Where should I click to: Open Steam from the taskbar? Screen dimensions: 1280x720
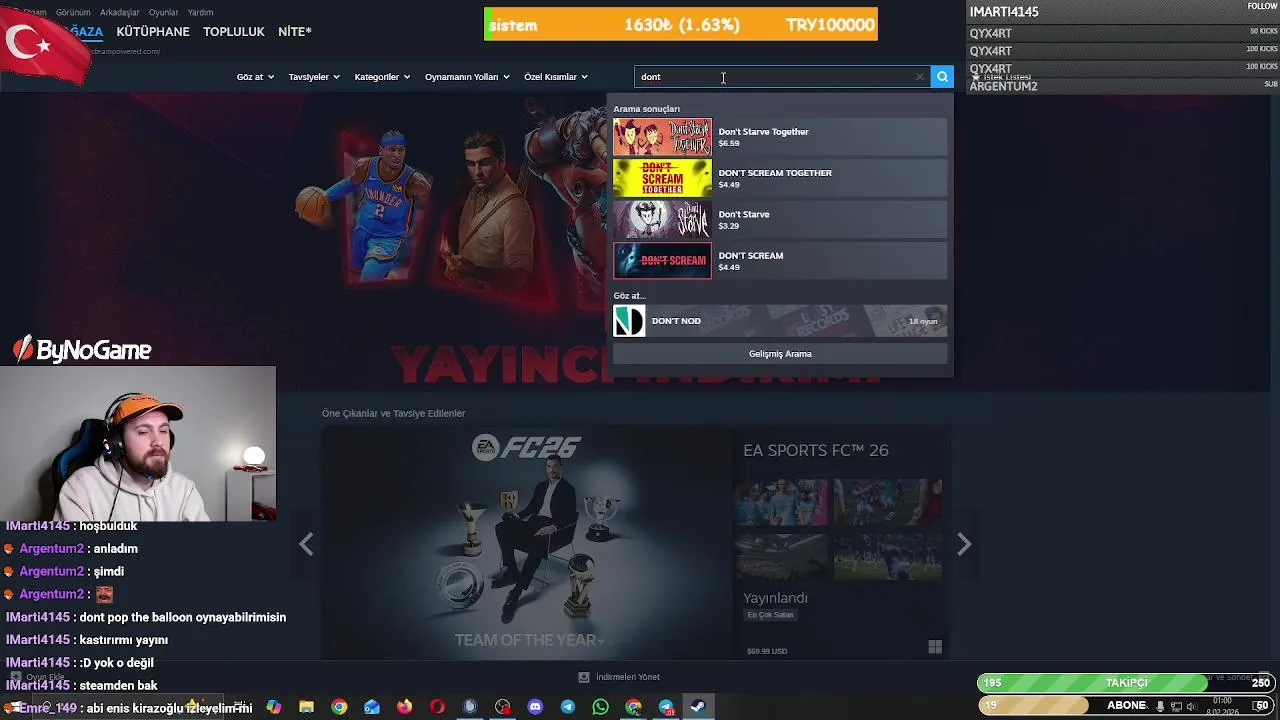pos(698,707)
